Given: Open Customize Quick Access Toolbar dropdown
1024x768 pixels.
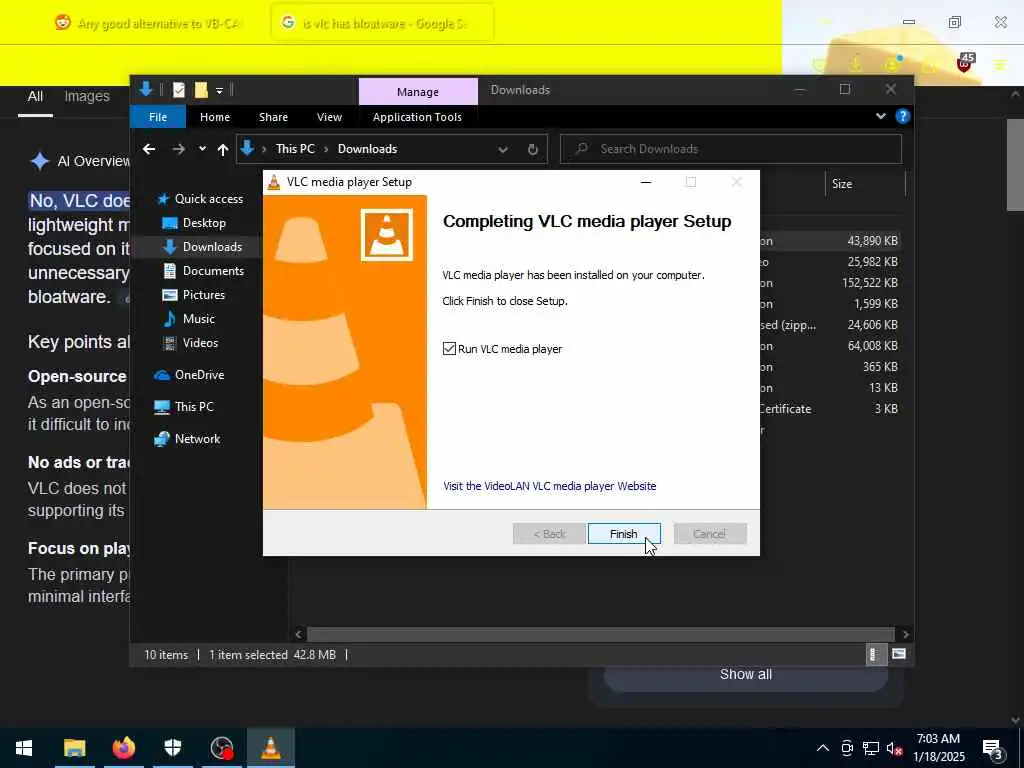Looking at the screenshot, I should point(219,91).
